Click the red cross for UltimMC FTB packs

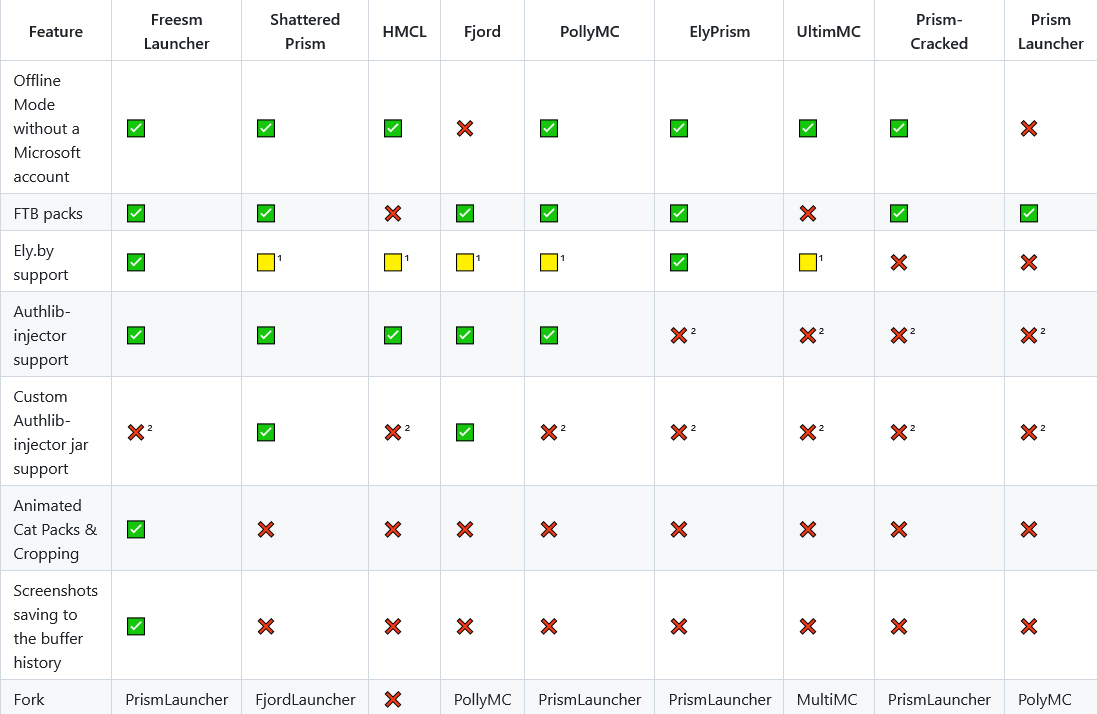point(807,213)
